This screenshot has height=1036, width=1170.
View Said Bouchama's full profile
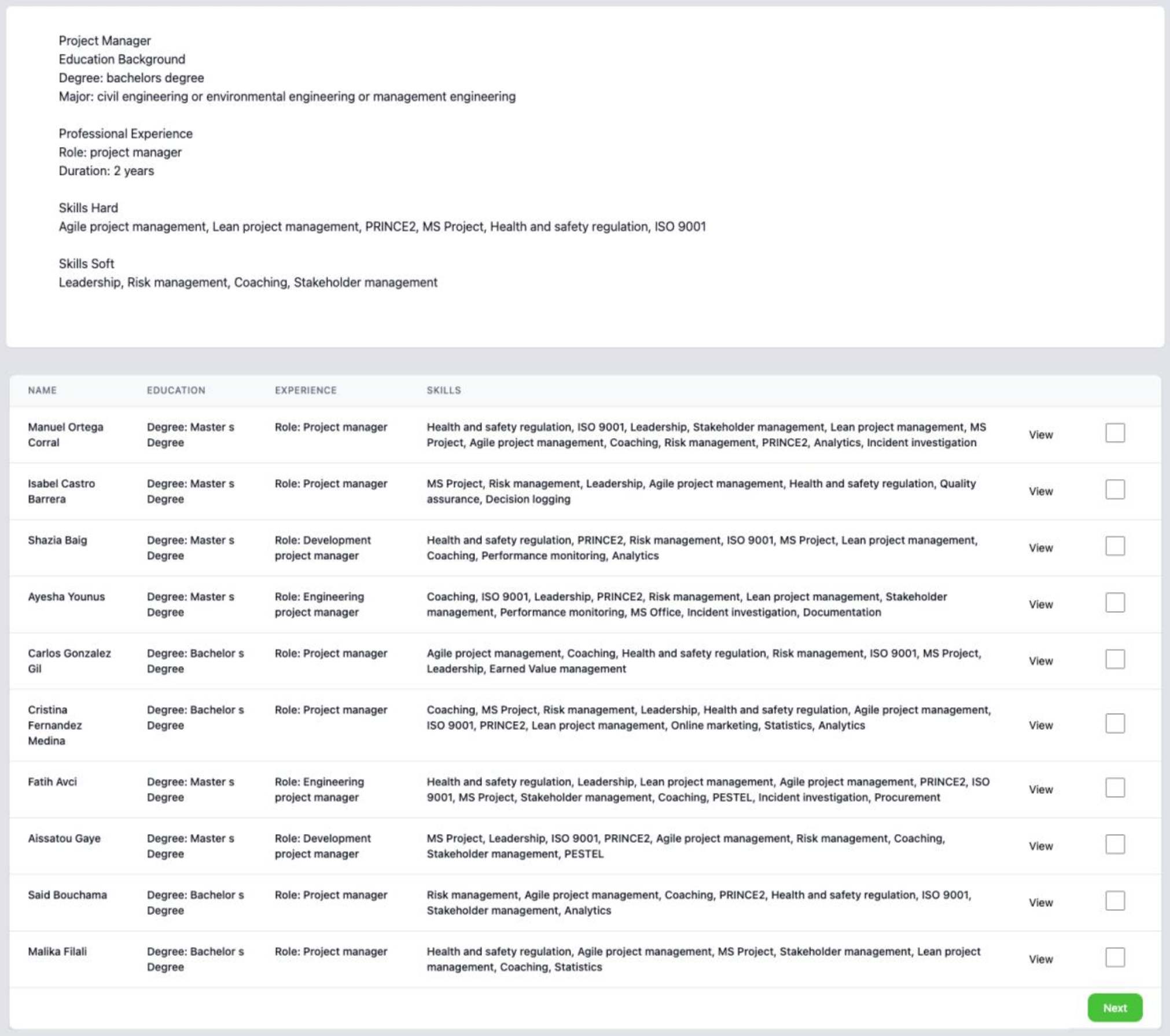click(x=1041, y=902)
